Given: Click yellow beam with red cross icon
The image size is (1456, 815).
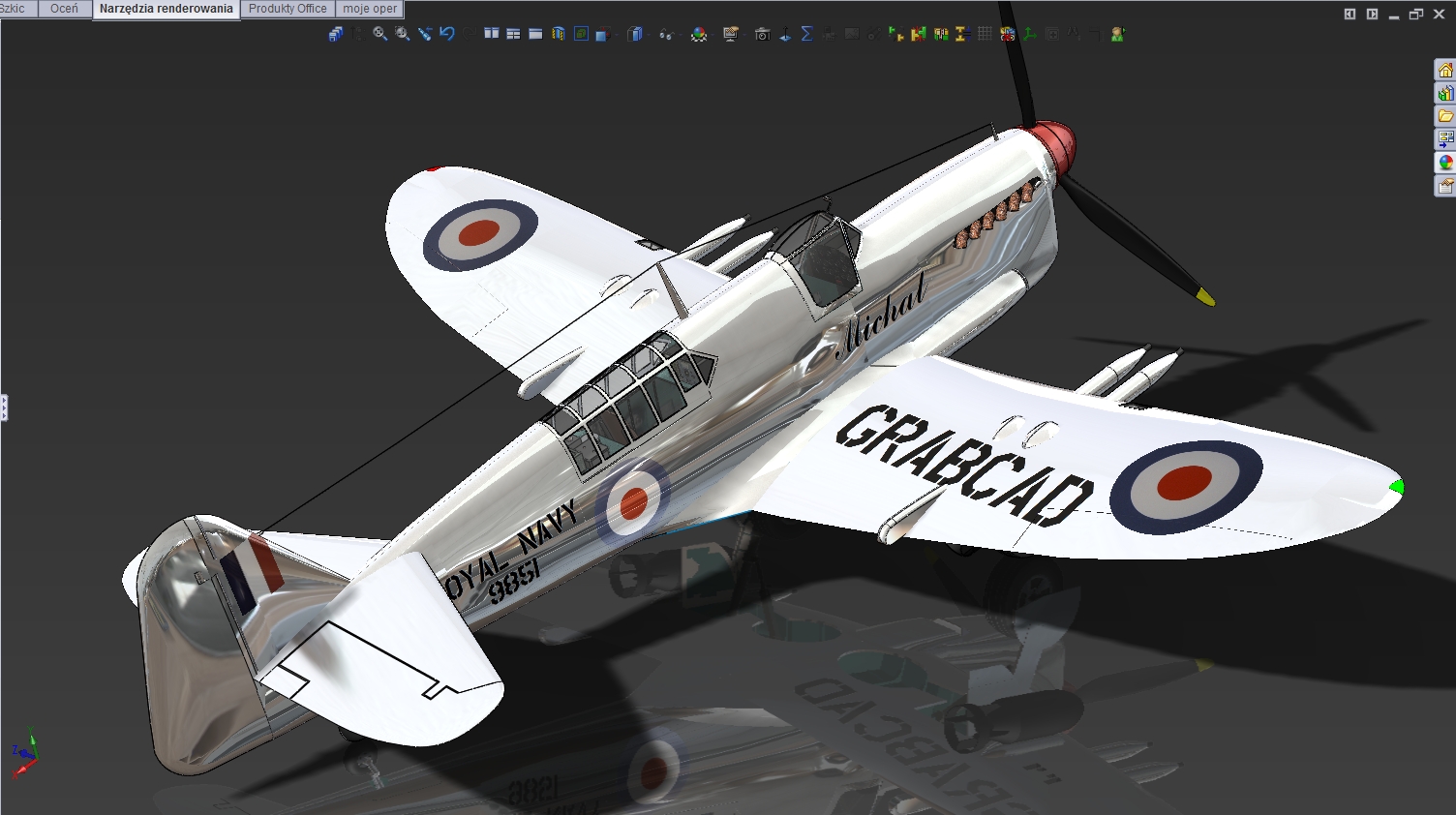Looking at the screenshot, I should 919,34.
